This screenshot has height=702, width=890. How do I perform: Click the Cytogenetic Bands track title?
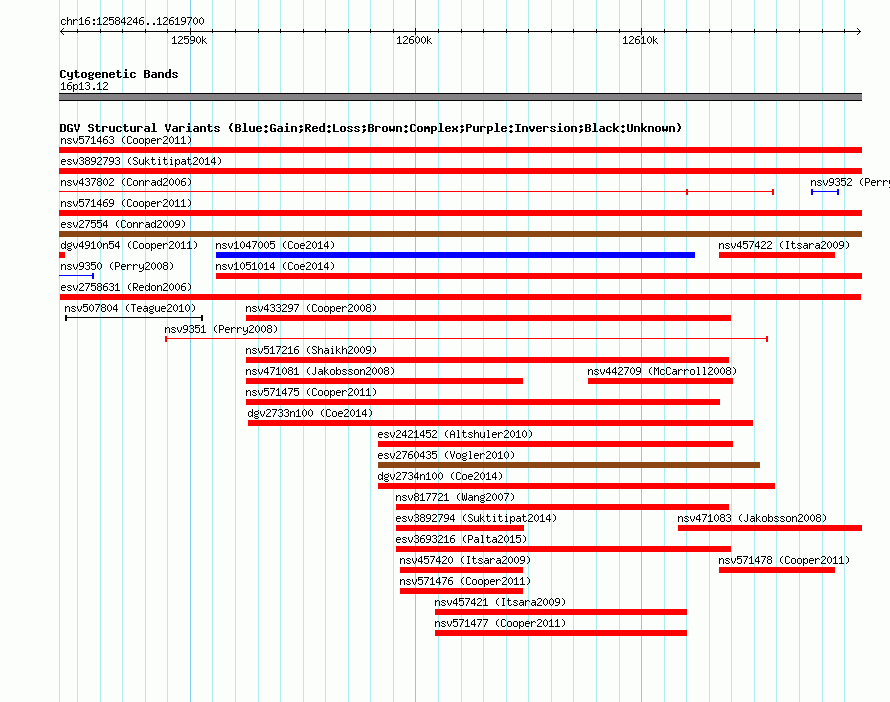[x=119, y=74]
